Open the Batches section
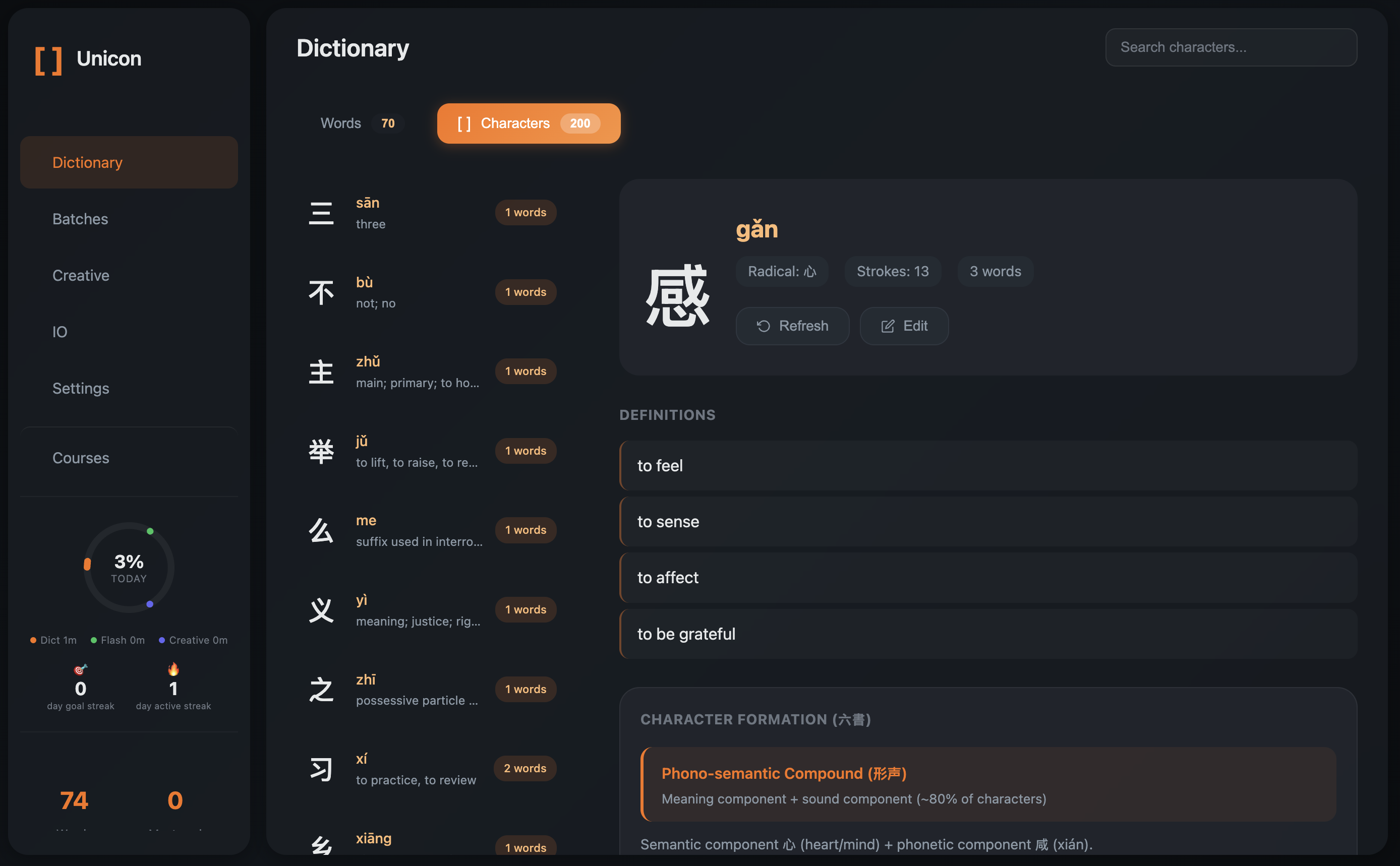 [80, 219]
